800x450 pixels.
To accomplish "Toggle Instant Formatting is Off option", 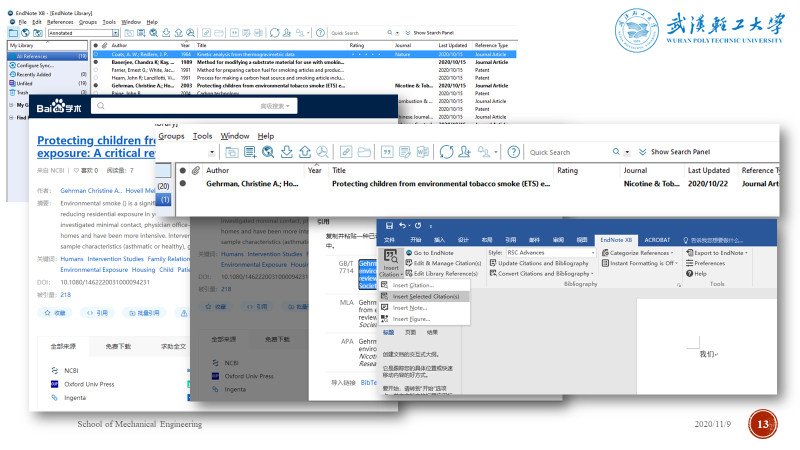I will click(x=638, y=263).
